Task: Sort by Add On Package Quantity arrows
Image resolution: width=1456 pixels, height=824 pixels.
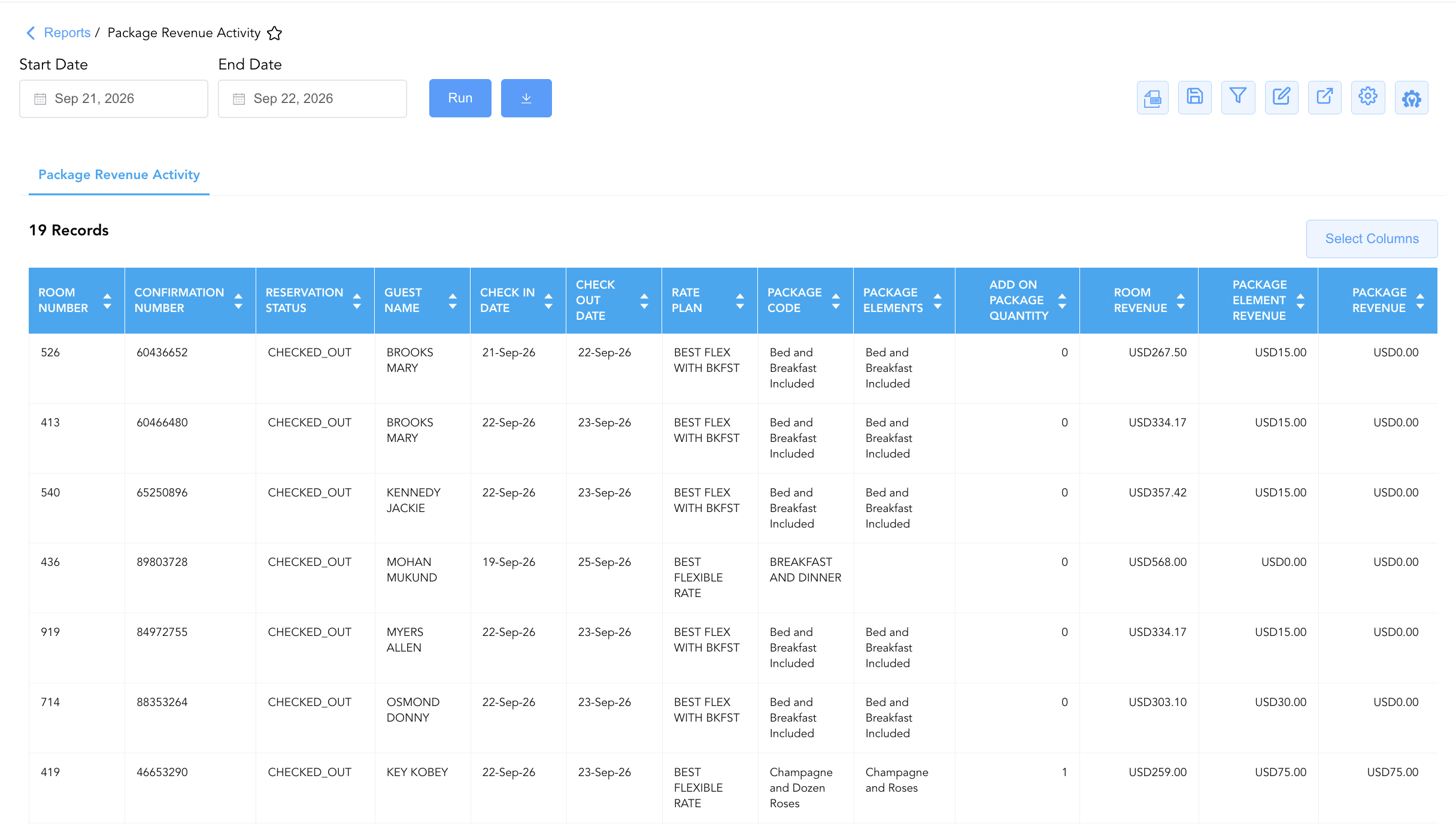Action: coord(1062,301)
